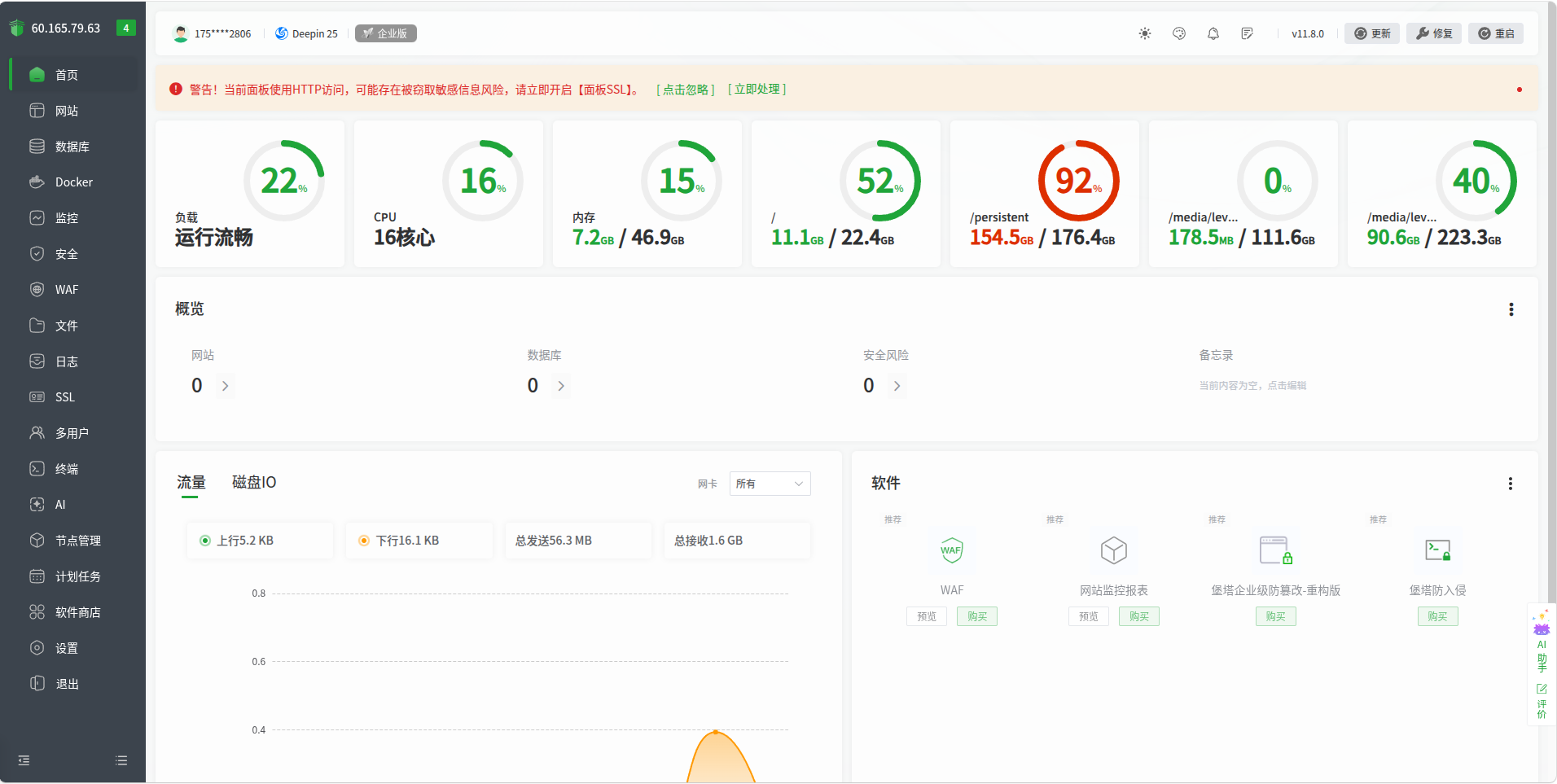Click the 备忘录 empty memo text to edit
This screenshot has height=784, width=1557.
pyautogui.click(x=1252, y=386)
